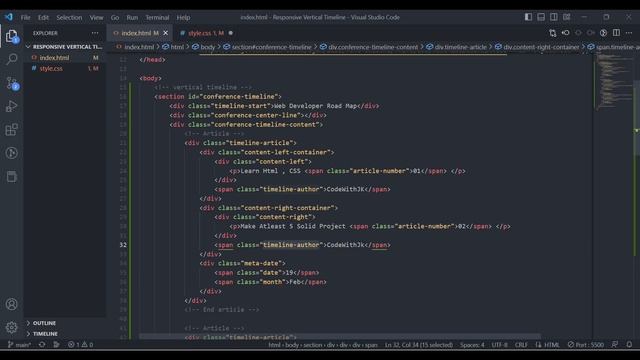Screen dimensions: 640x360
Task: Open the Source Control view
Action: click(x=12, y=83)
